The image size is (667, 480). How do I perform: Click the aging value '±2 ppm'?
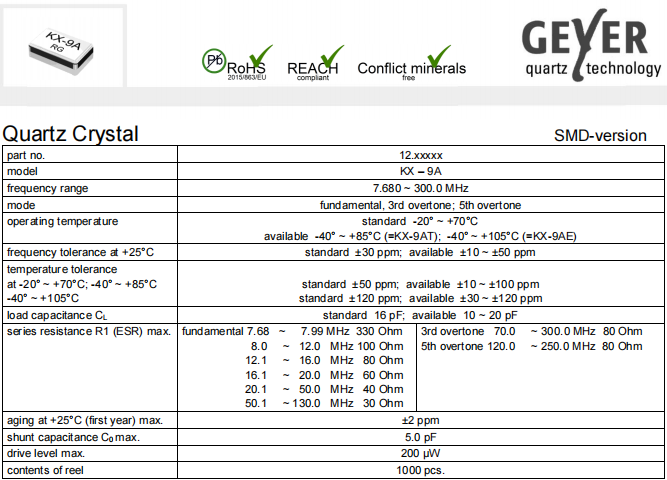(421, 420)
